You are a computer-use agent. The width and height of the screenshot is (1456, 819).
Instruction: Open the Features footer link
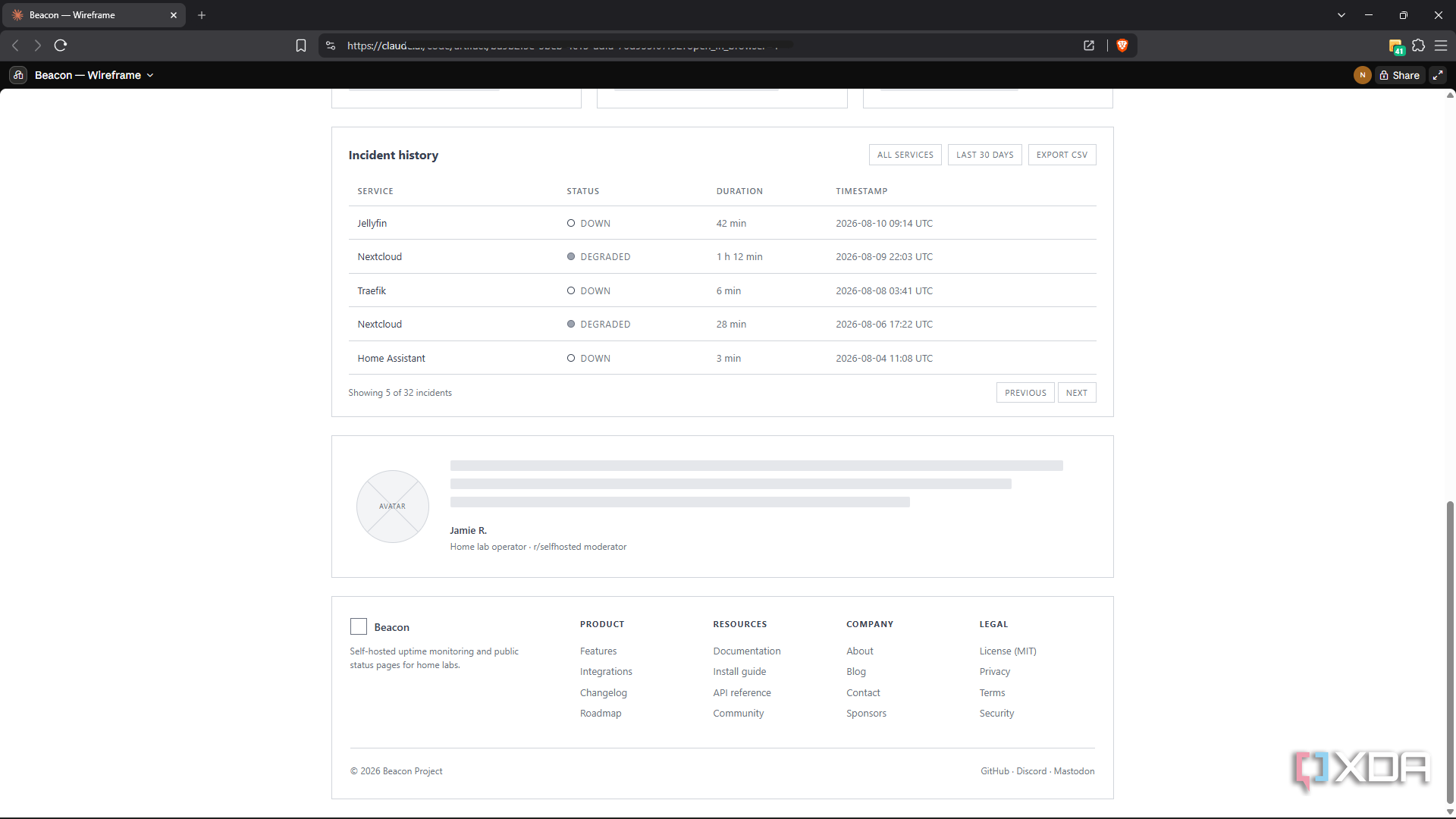(x=598, y=651)
